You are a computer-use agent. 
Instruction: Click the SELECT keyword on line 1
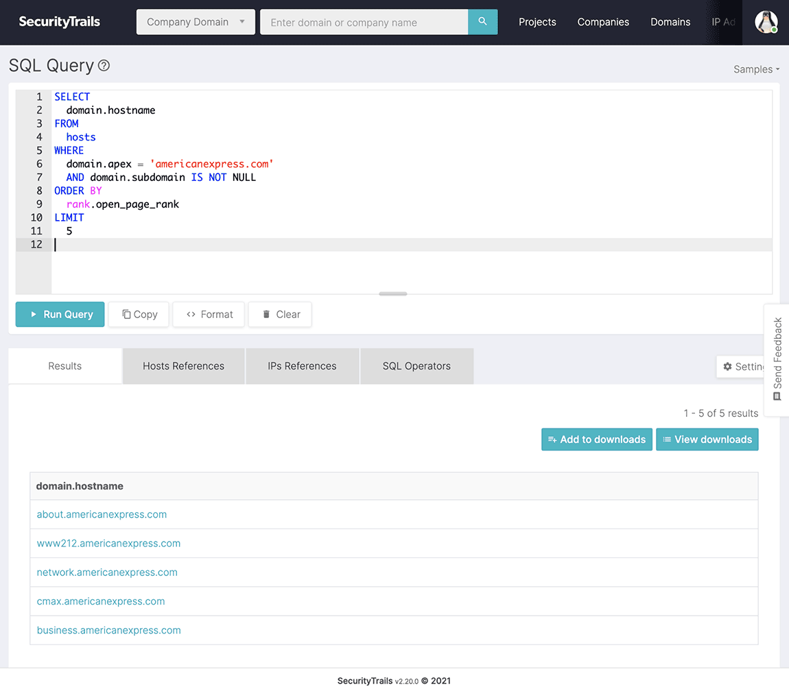[x=72, y=97]
